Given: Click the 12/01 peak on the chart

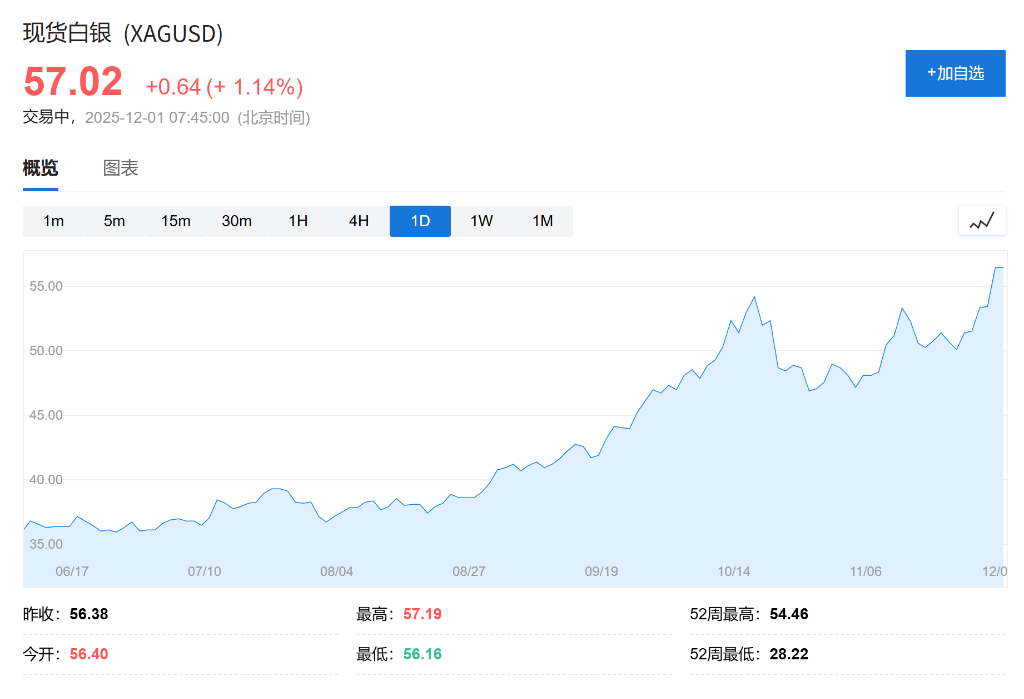Looking at the screenshot, I should pyautogui.click(x=999, y=268).
